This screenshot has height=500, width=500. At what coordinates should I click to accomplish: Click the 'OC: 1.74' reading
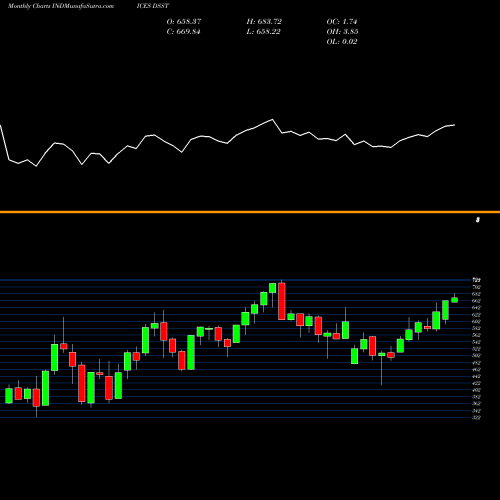342,22
